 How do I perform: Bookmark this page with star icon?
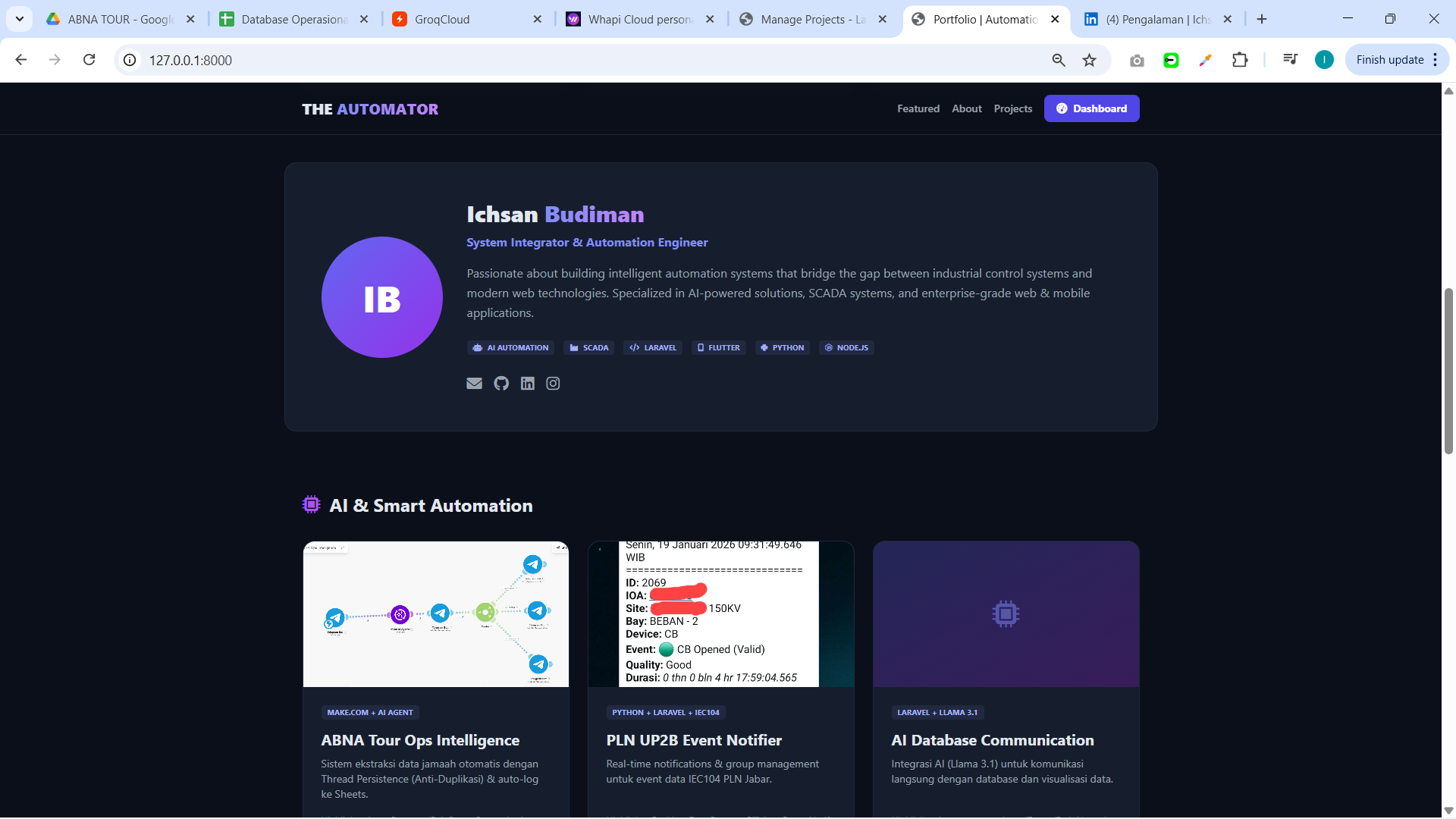pyautogui.click(x=1089, y=60)
